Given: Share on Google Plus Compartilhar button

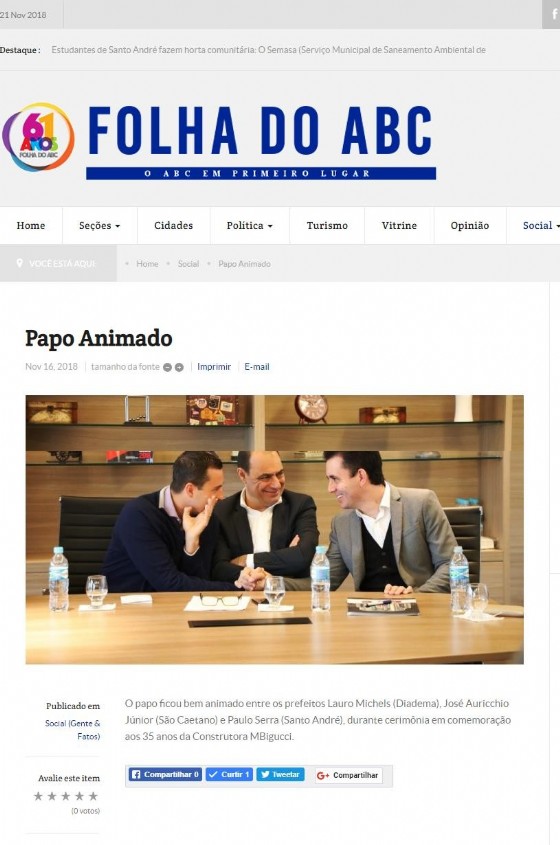Looking at the screenshot, I should pyautogui.click(x=348, y=775).
